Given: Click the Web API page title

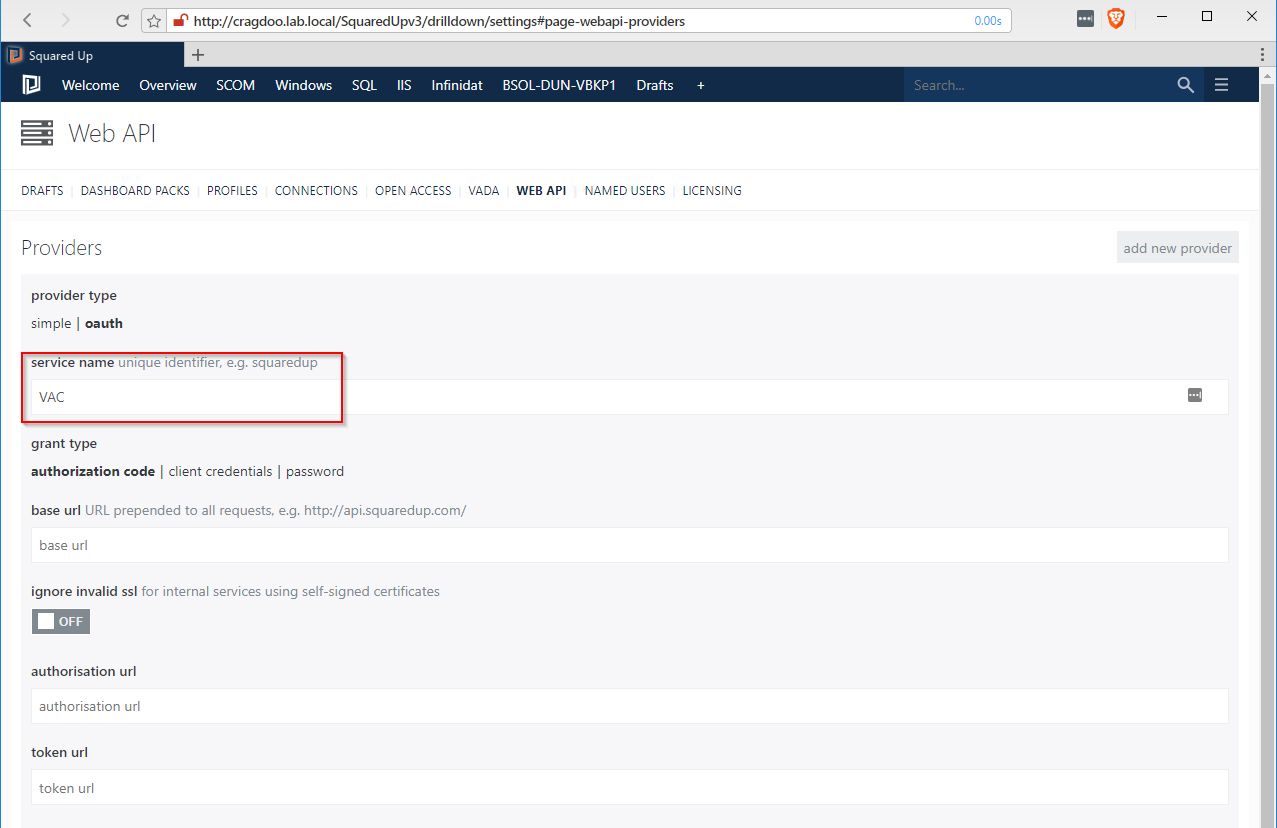Looking at the screenshot, I should (112, 133).
